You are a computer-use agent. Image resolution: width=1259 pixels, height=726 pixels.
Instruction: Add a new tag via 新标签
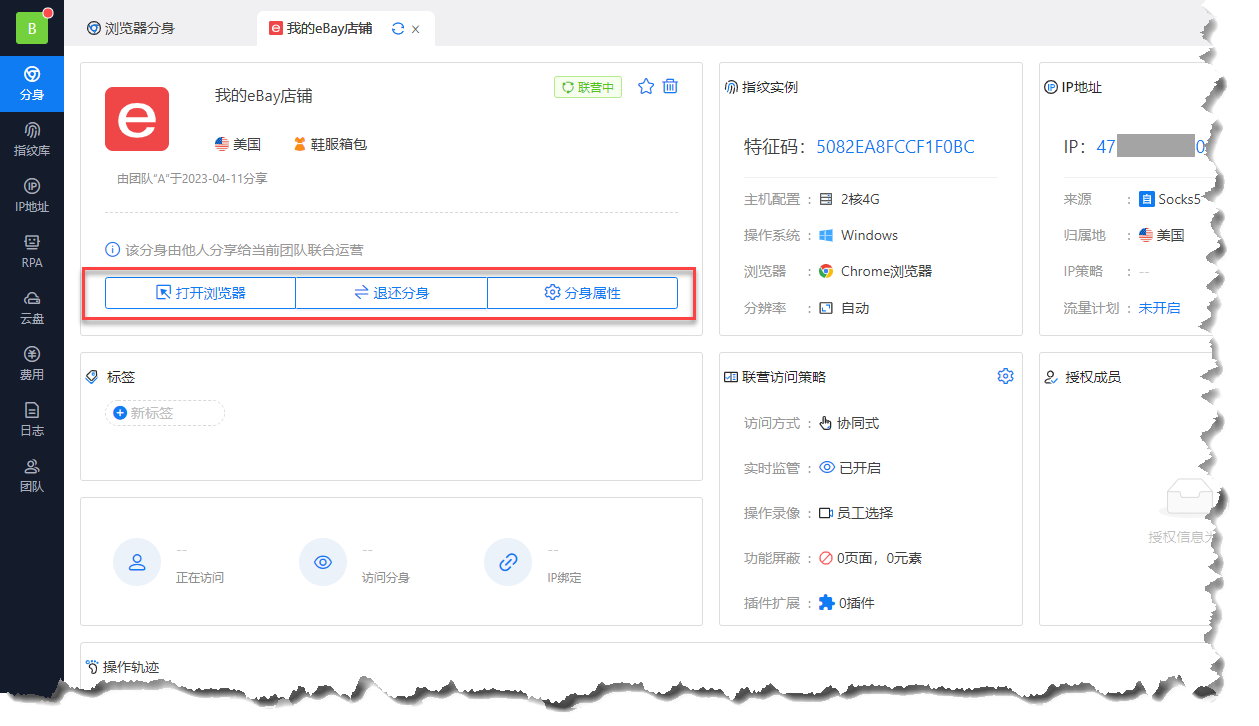click(x=164, y=413)
